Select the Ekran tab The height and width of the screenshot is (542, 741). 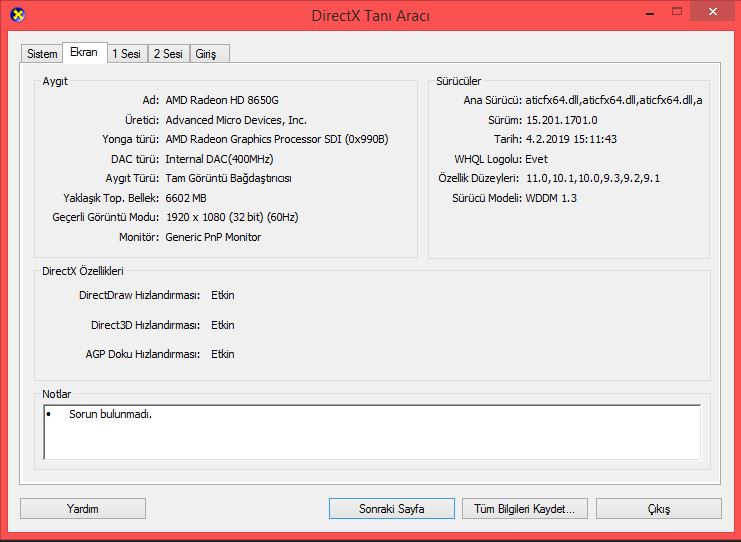coord(84,52)
